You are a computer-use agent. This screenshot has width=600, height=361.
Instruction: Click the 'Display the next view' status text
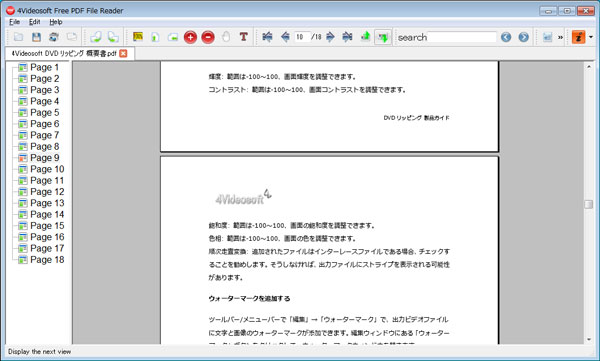pos(39,351)
